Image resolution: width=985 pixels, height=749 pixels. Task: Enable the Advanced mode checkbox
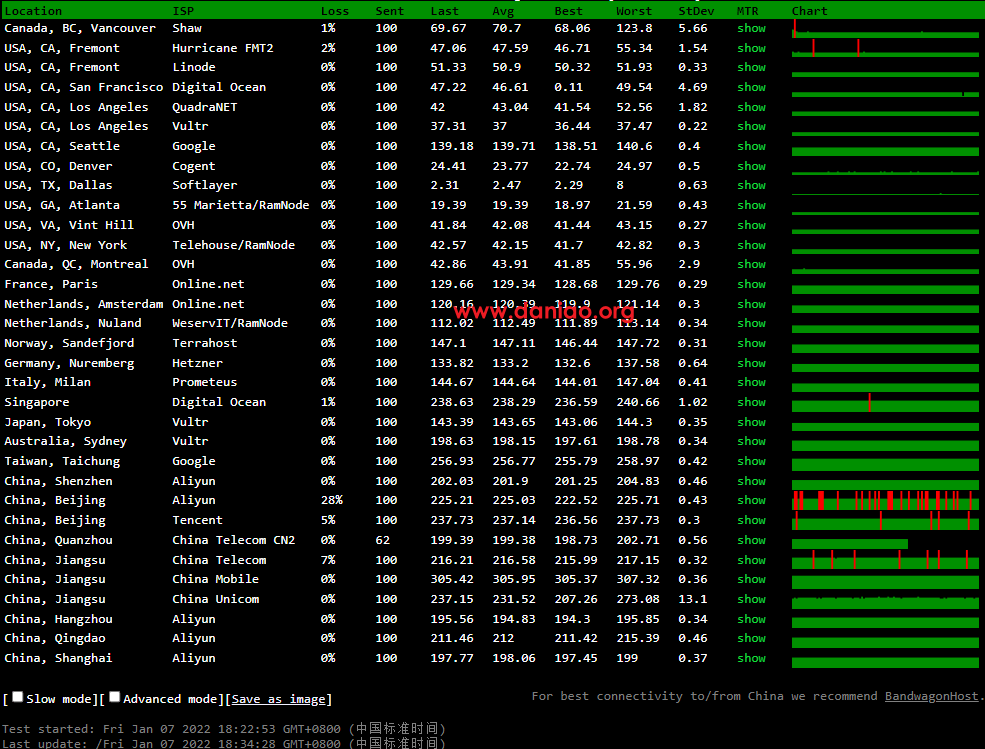114,697
